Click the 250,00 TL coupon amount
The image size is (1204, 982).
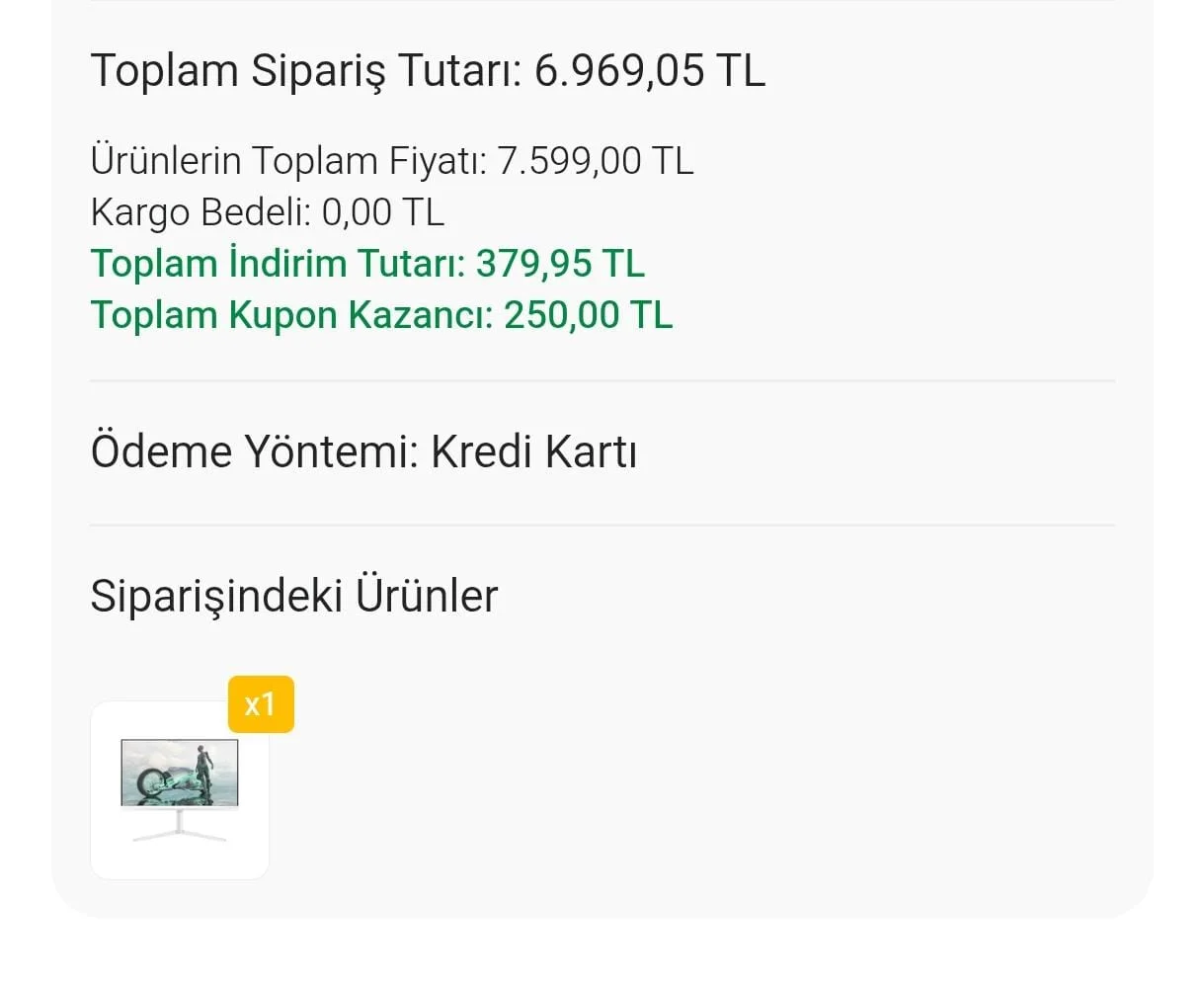point(589,315)
